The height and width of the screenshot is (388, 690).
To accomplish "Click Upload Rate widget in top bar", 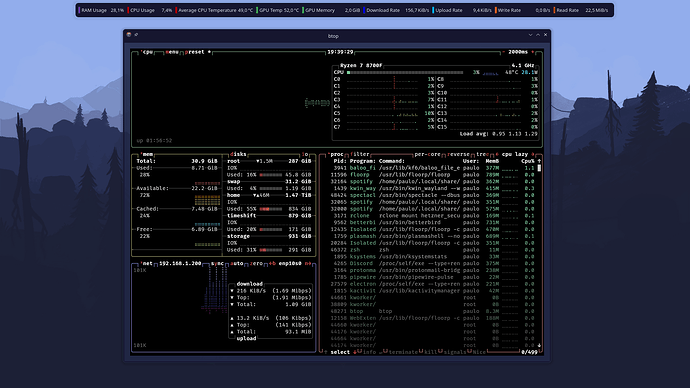I will pos(462,10).
